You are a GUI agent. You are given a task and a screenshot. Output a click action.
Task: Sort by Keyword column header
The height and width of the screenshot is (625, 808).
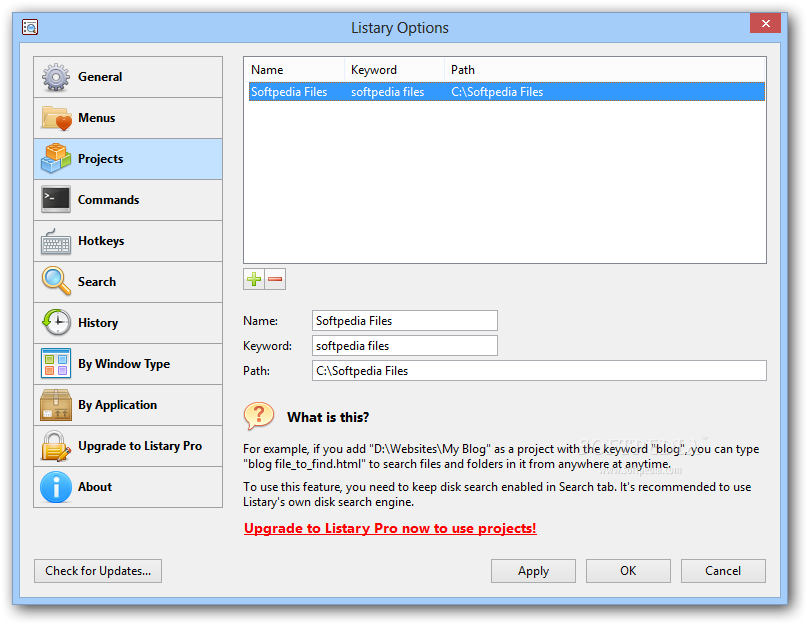[394, 70]
